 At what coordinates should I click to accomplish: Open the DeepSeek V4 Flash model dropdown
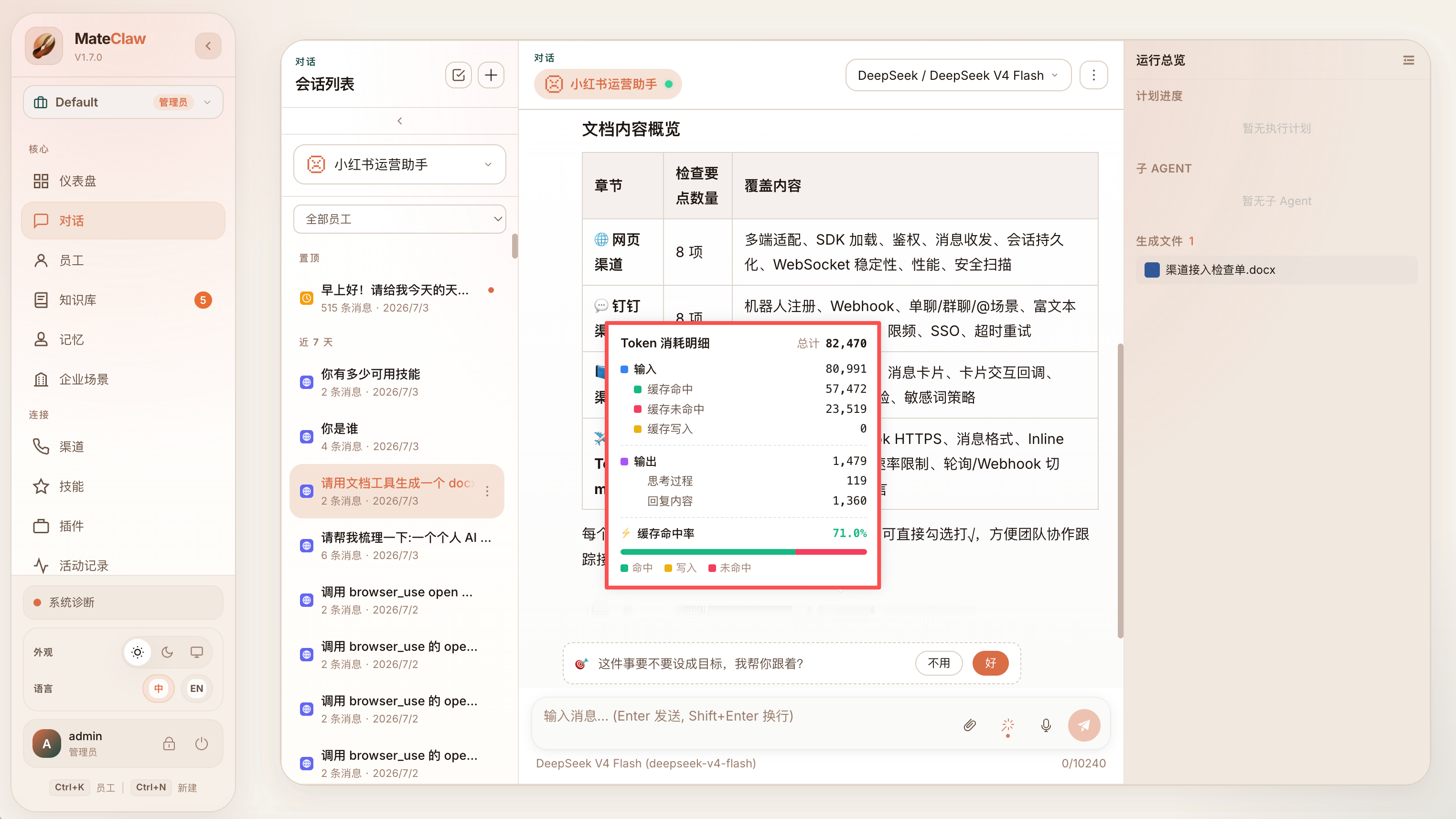point(958,75)
